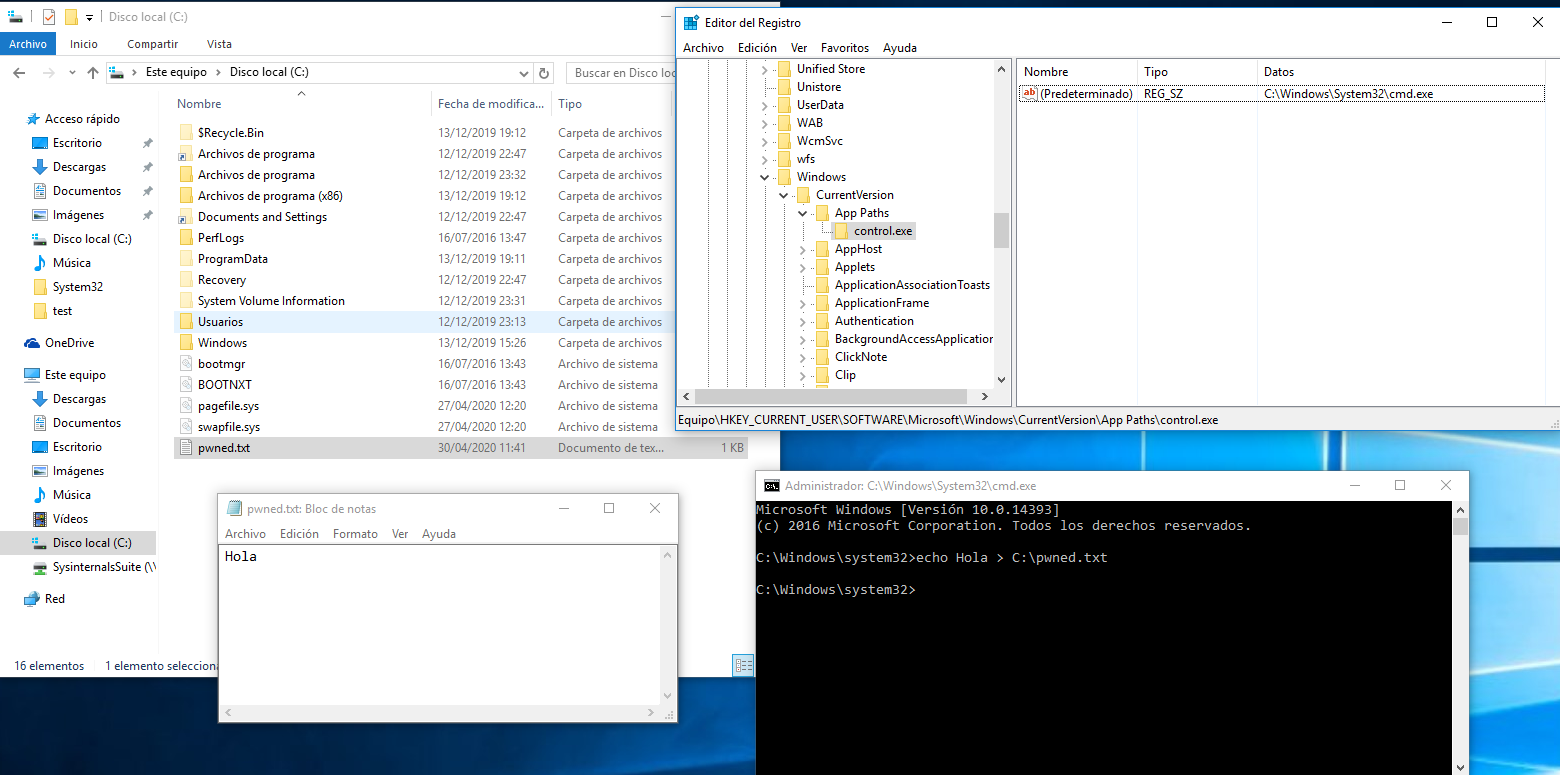Select Red in the navigation pane

[55, 599]
